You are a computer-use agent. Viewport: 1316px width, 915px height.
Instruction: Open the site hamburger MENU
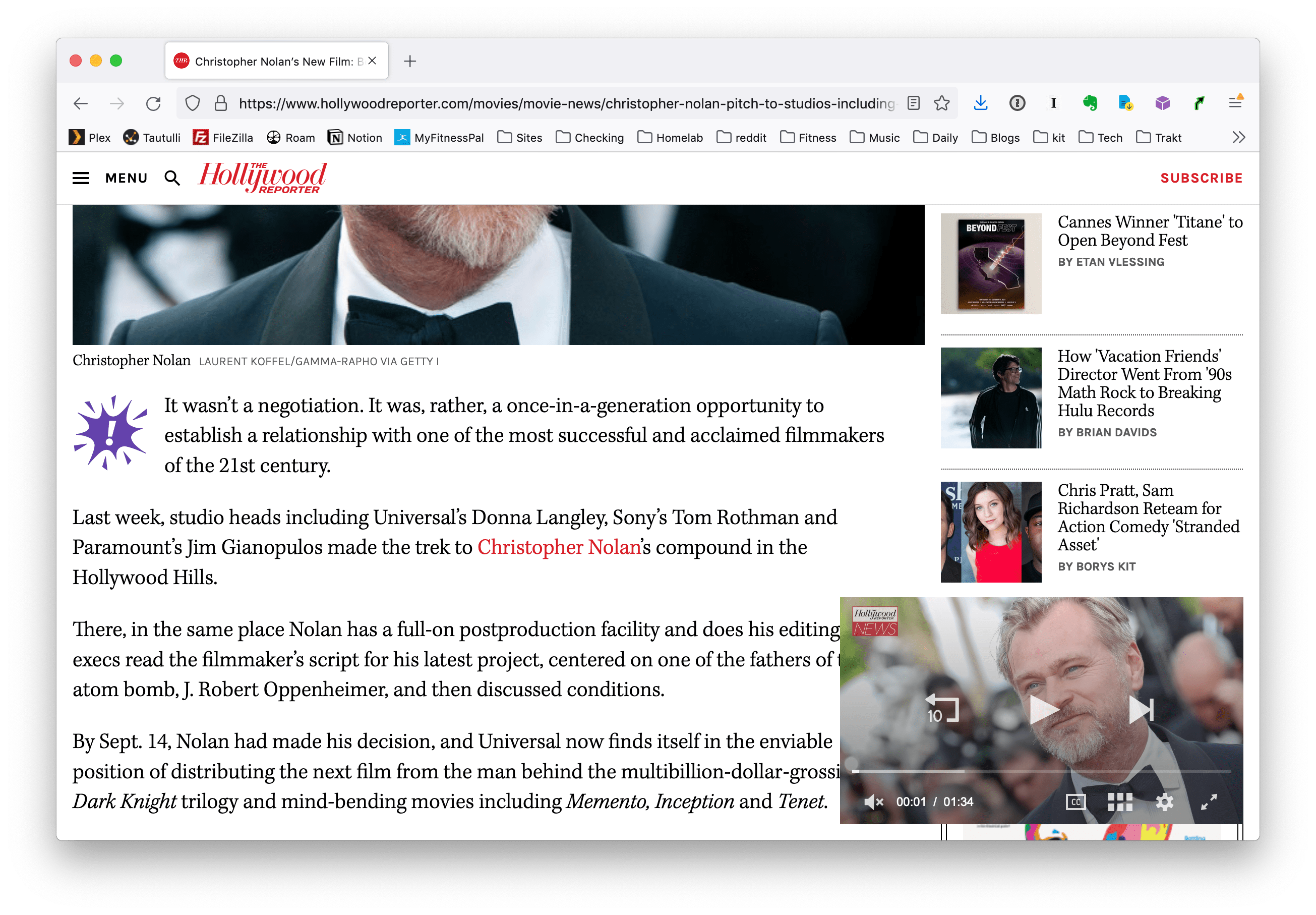(109, 178)
